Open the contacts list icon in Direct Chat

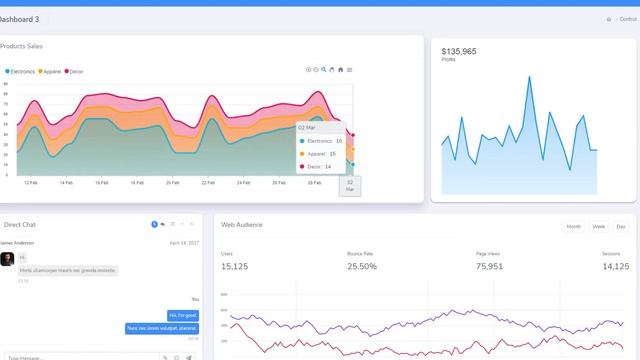pos(172,224)
